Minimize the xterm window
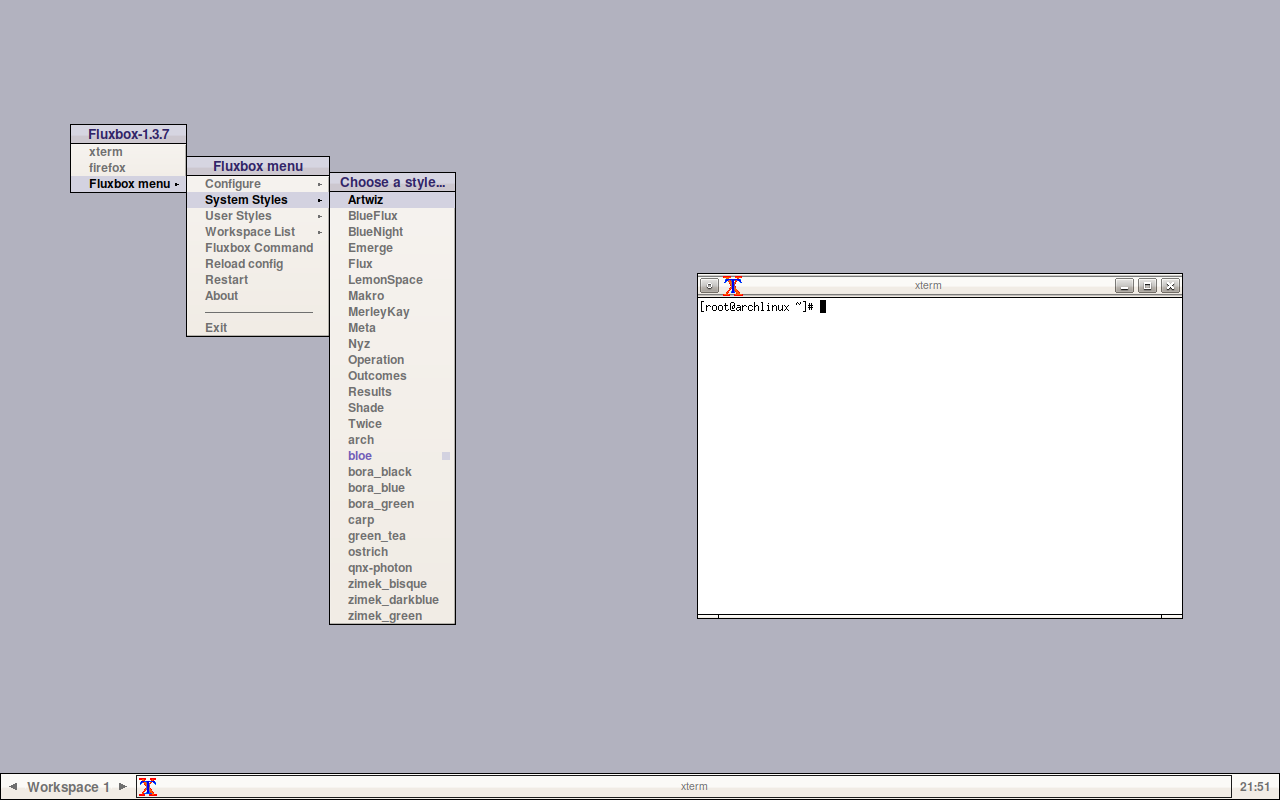The width and height of the screenshot is (1280, 800). coord(1125,285)
